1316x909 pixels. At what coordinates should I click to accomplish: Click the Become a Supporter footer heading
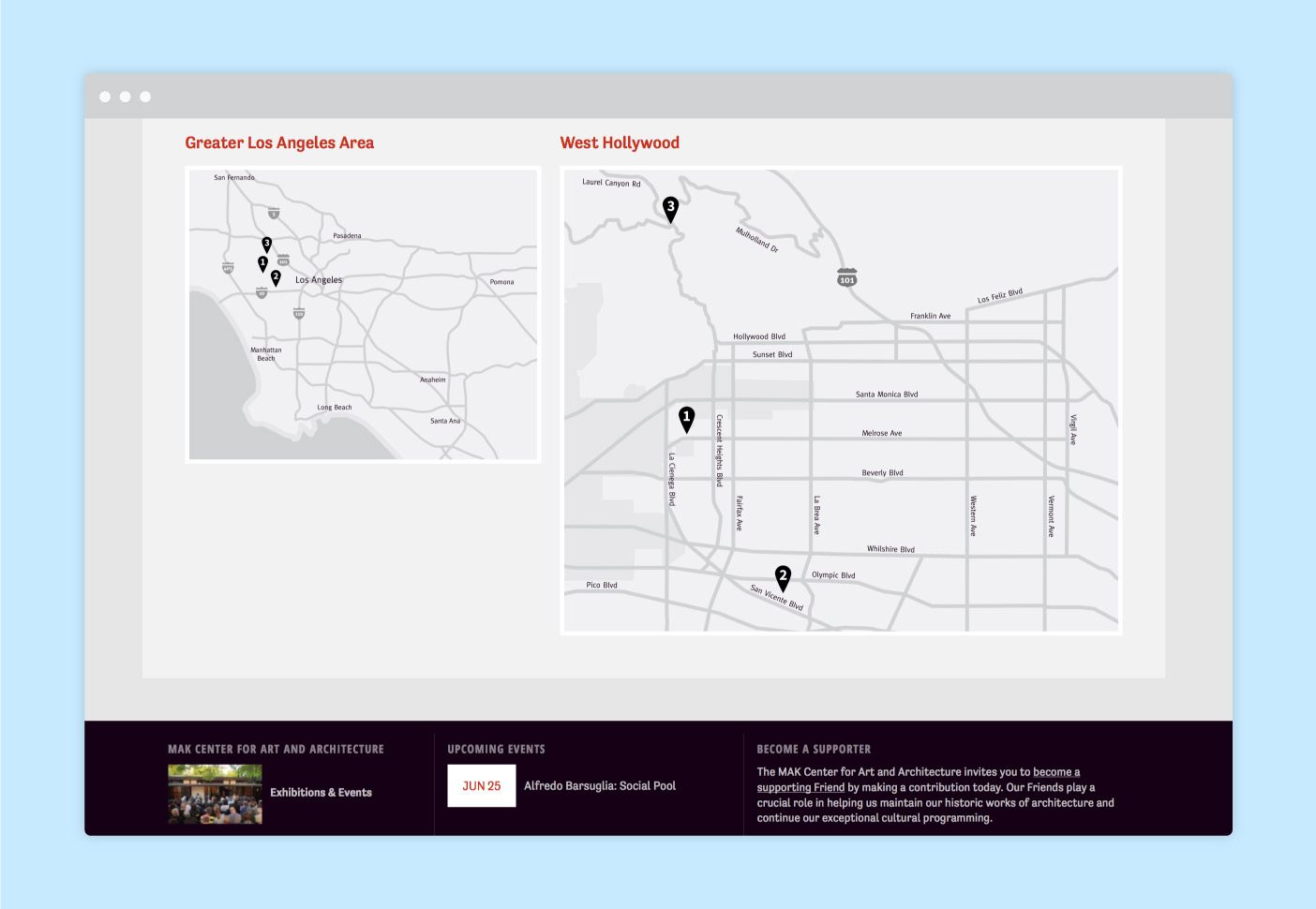[x=814, y=750]
